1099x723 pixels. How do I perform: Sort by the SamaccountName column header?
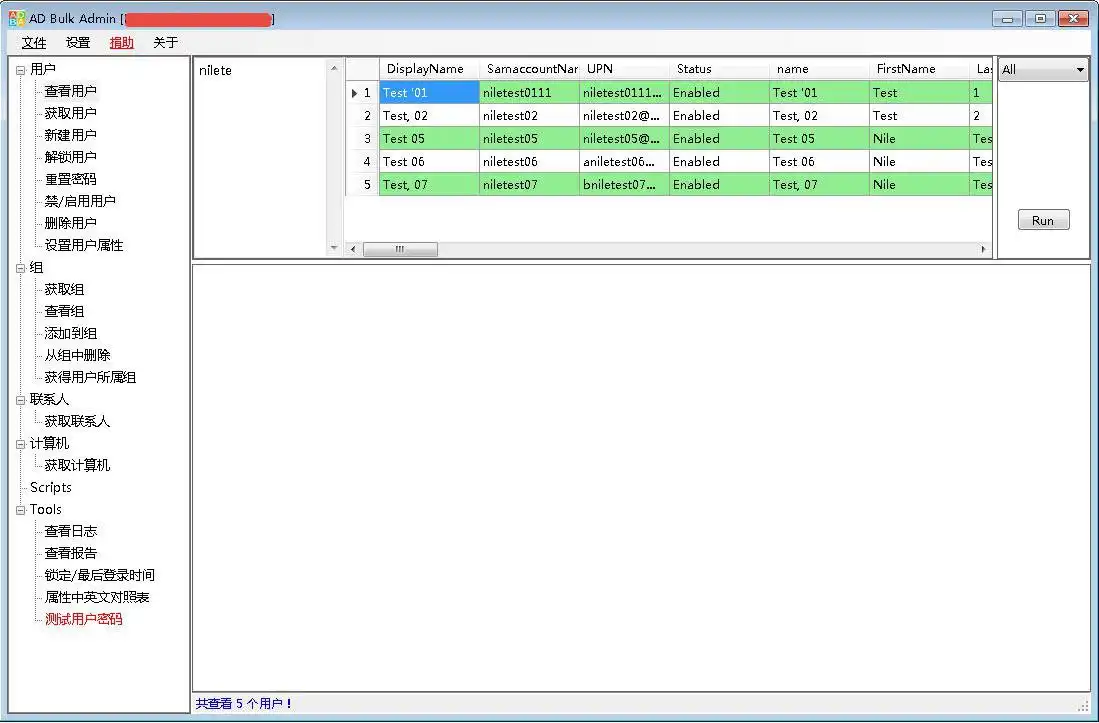click(x=529, y=69)
